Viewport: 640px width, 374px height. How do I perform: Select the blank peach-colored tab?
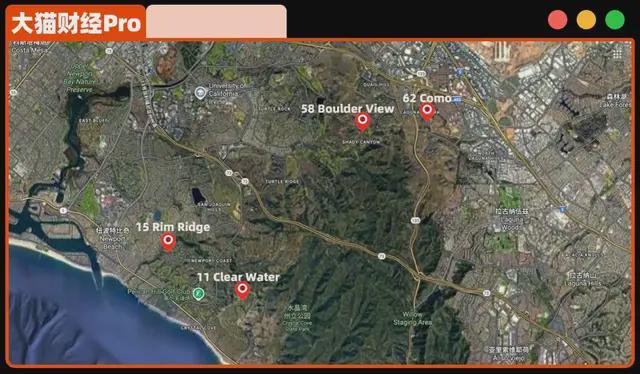click(x=216, y=22)
